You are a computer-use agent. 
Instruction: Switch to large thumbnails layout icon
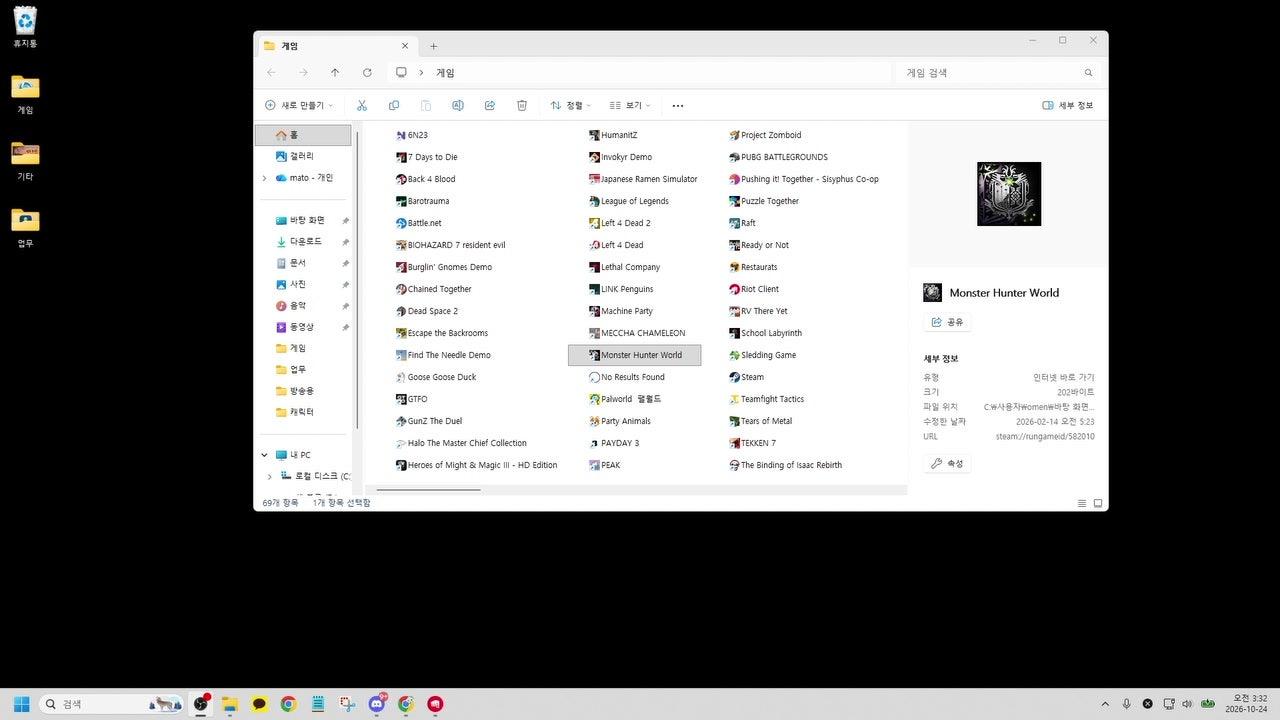click(1098, 503)
